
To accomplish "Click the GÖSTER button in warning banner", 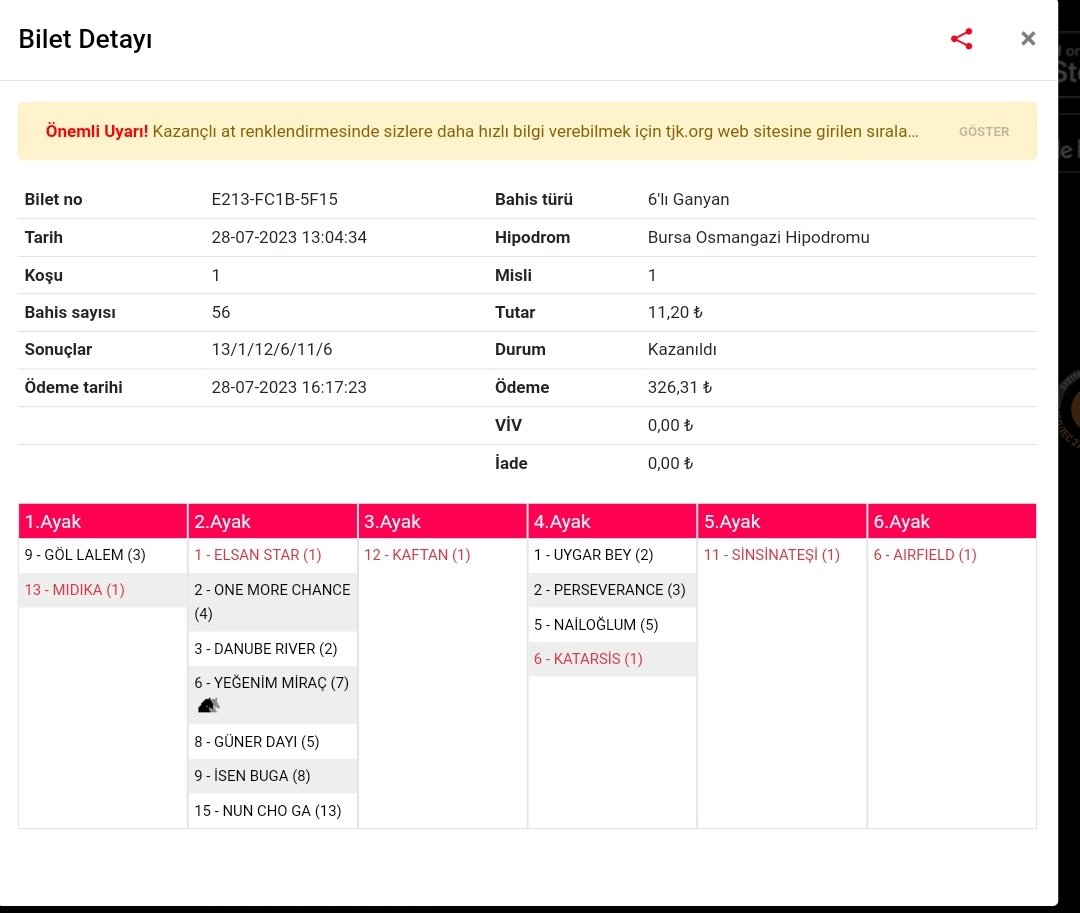I will click(x=984, y=132).
